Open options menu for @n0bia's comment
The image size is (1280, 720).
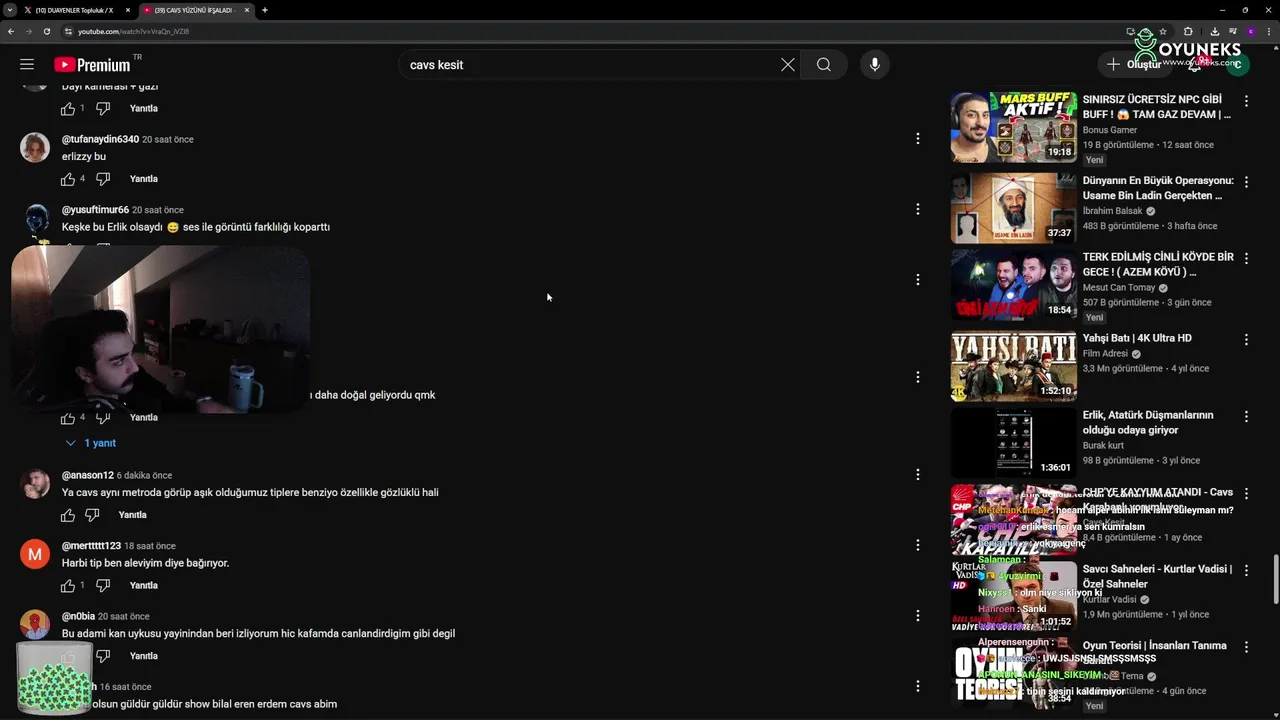917,616
